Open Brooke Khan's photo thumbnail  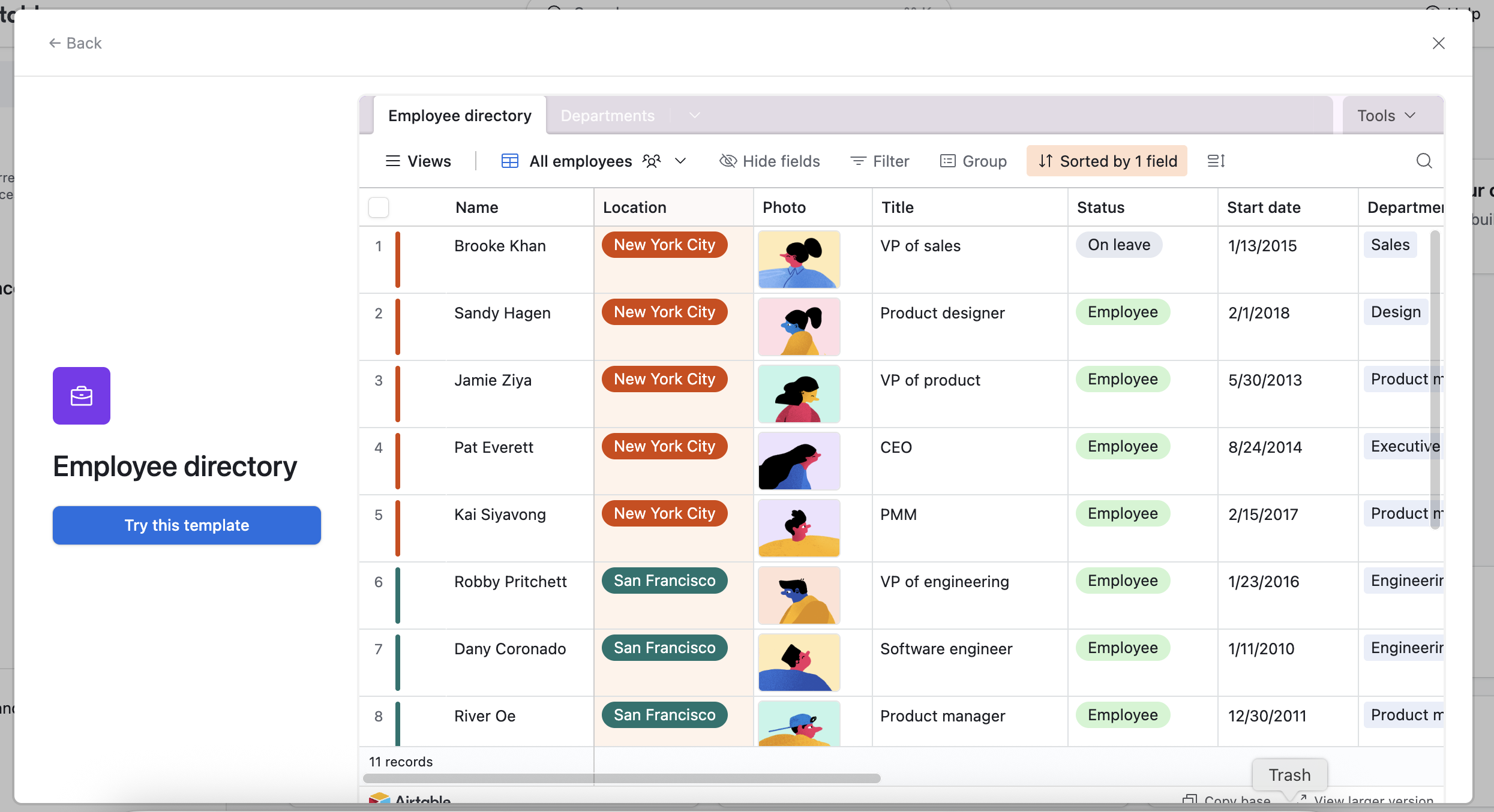click(799, 259)
